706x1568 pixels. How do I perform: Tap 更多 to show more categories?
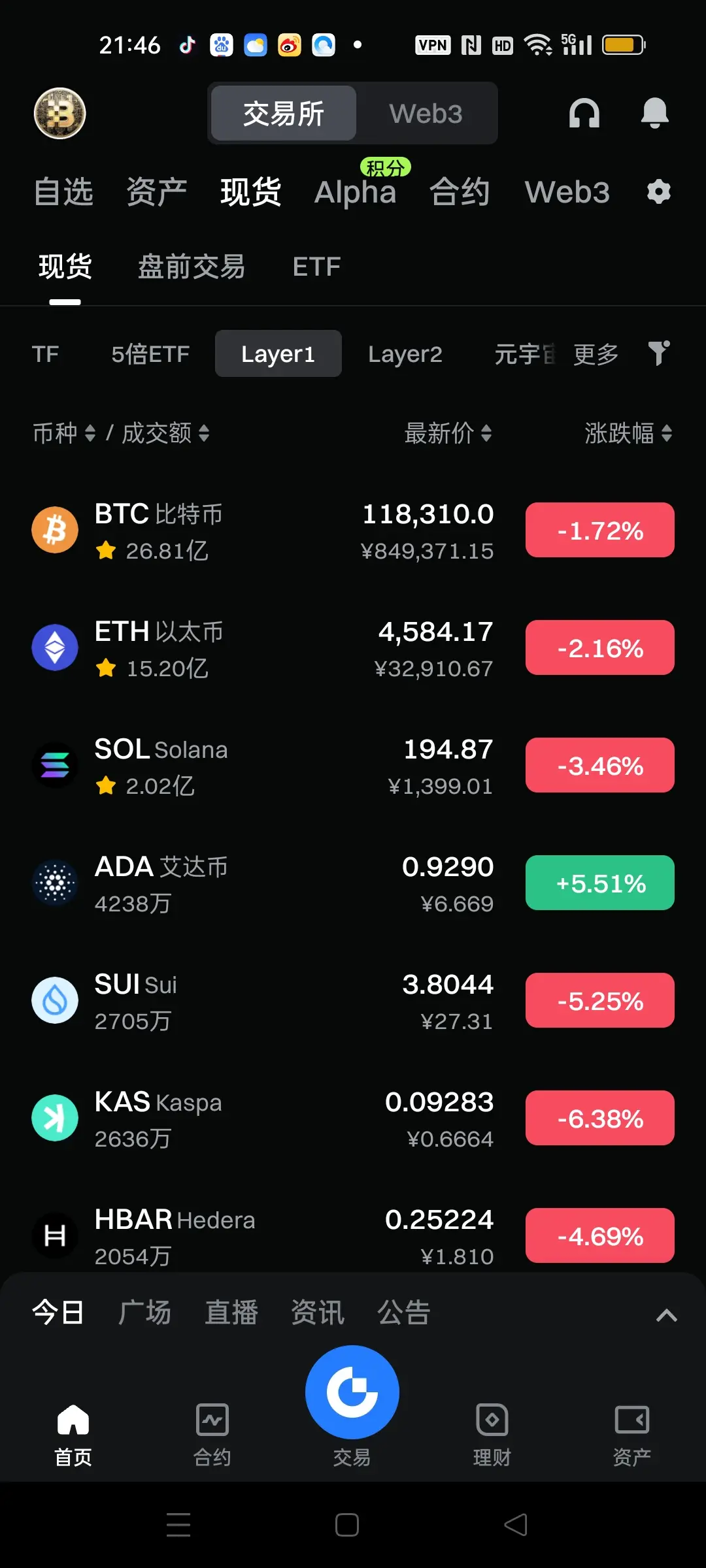tap(596, 353)
